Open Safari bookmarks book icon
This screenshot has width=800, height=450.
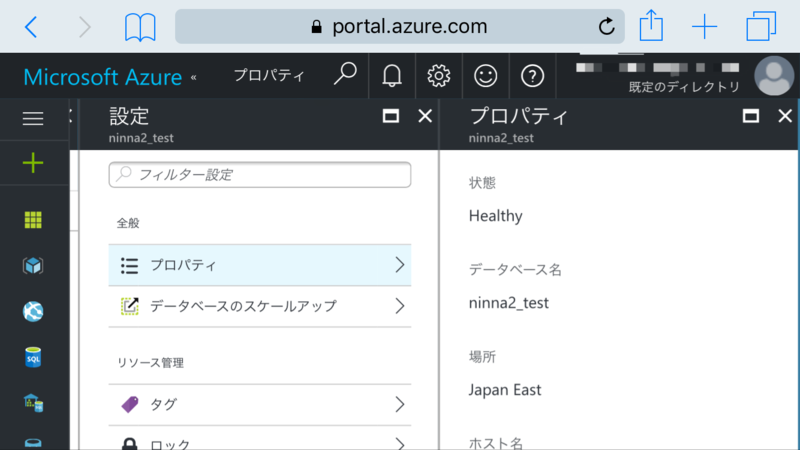[140, 27]
